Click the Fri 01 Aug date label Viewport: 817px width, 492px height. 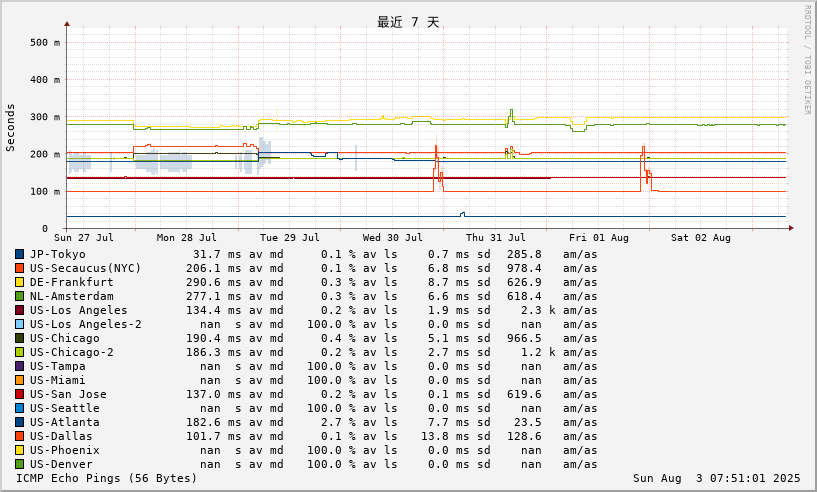point(599,238)
